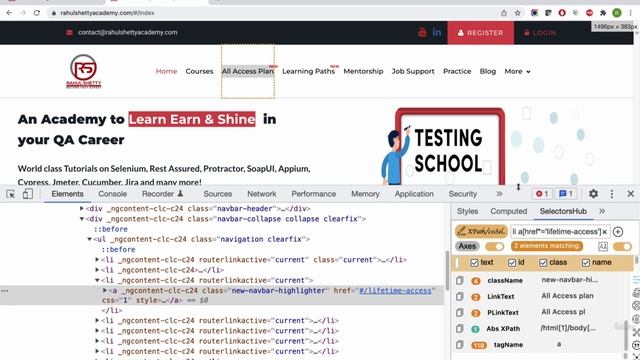Viewport: 640px width, 360px height.
Task: Open the ellipsis beside the selected DOM row
Action: (x=4, y=291)
